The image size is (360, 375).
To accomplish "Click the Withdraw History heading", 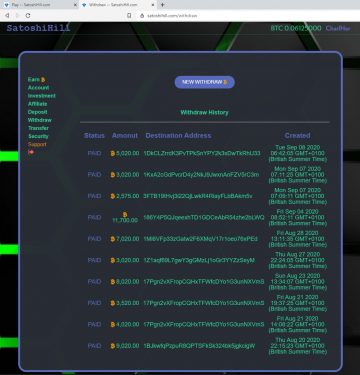I will tap(204, 112).
